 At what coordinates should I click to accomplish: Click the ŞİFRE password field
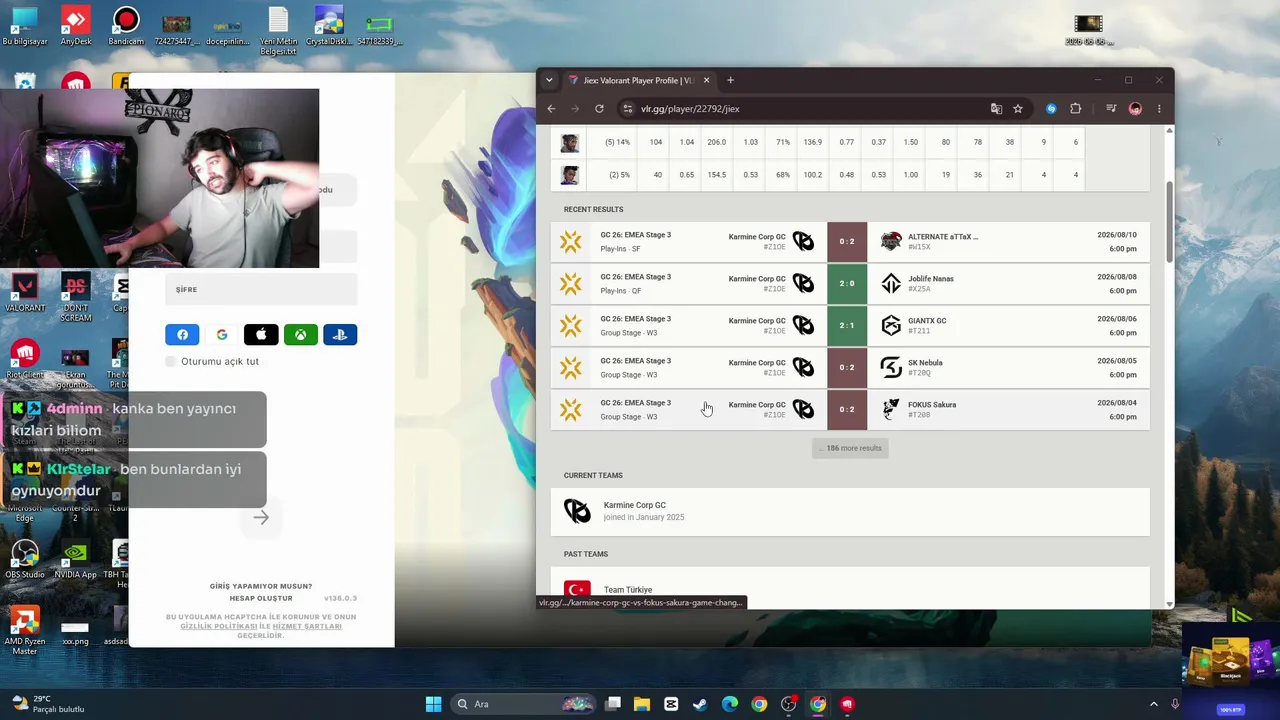[x=261, y=289]
